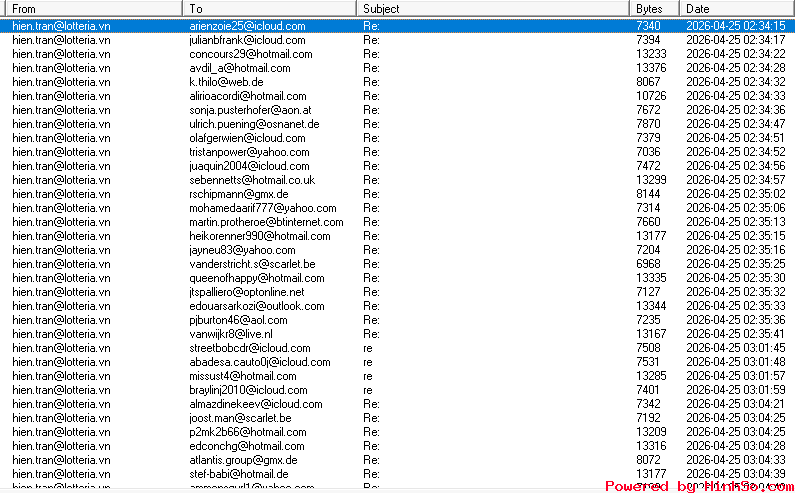Select the row sent to avdil_a@hotmail.com
The width and height of the screenshot is (795, 493).
pos(398,68)
